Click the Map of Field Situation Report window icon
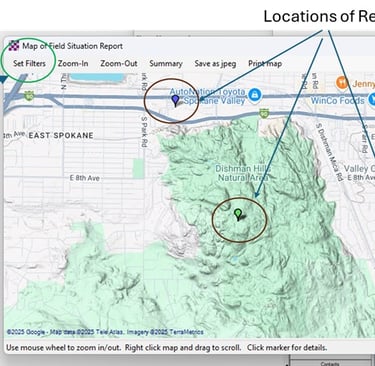The height and width of the screenshot is (366, 375). coord(14,46)
